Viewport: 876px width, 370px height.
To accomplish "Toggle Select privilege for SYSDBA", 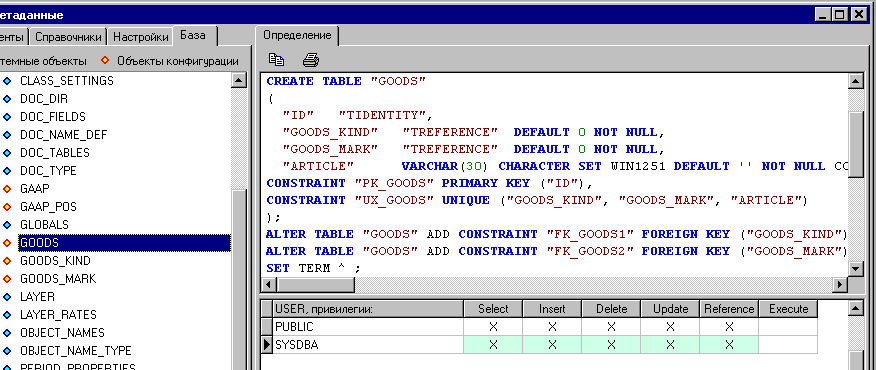I will 493,345.
